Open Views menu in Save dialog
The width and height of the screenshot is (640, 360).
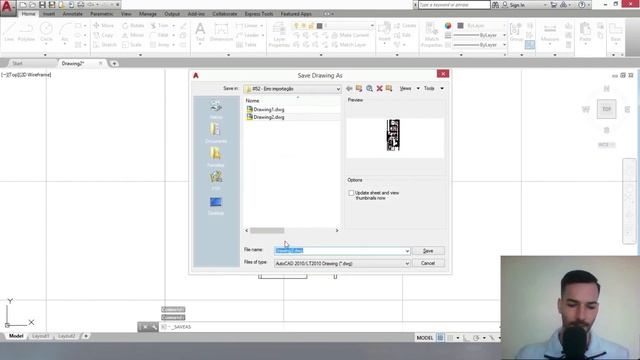coord(409,89)
